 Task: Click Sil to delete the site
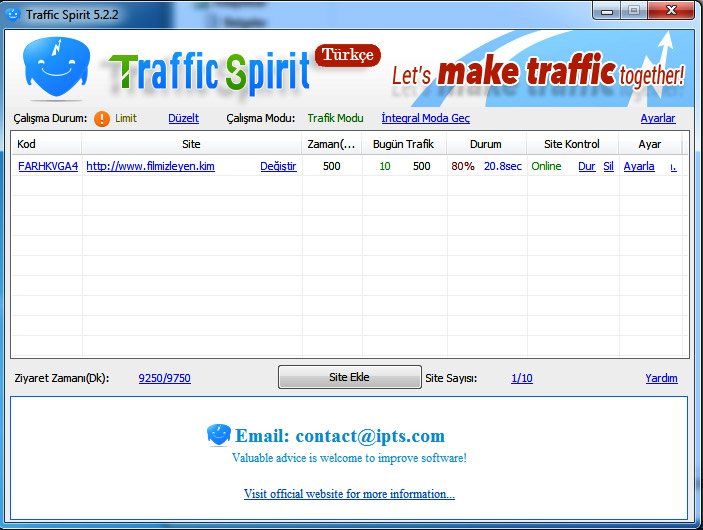click(x=608, y=166)
